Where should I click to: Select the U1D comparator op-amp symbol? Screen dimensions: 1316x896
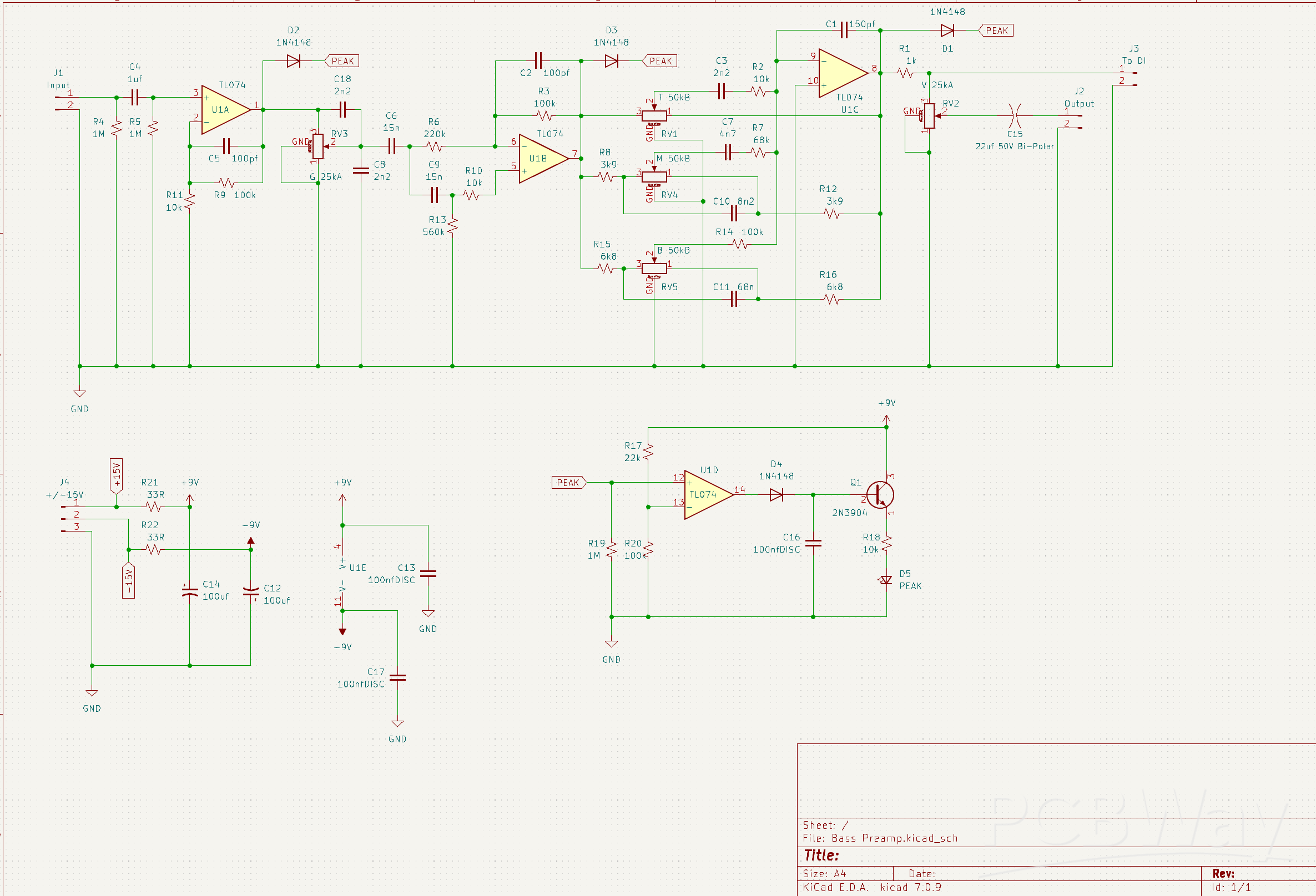(709, 495)
